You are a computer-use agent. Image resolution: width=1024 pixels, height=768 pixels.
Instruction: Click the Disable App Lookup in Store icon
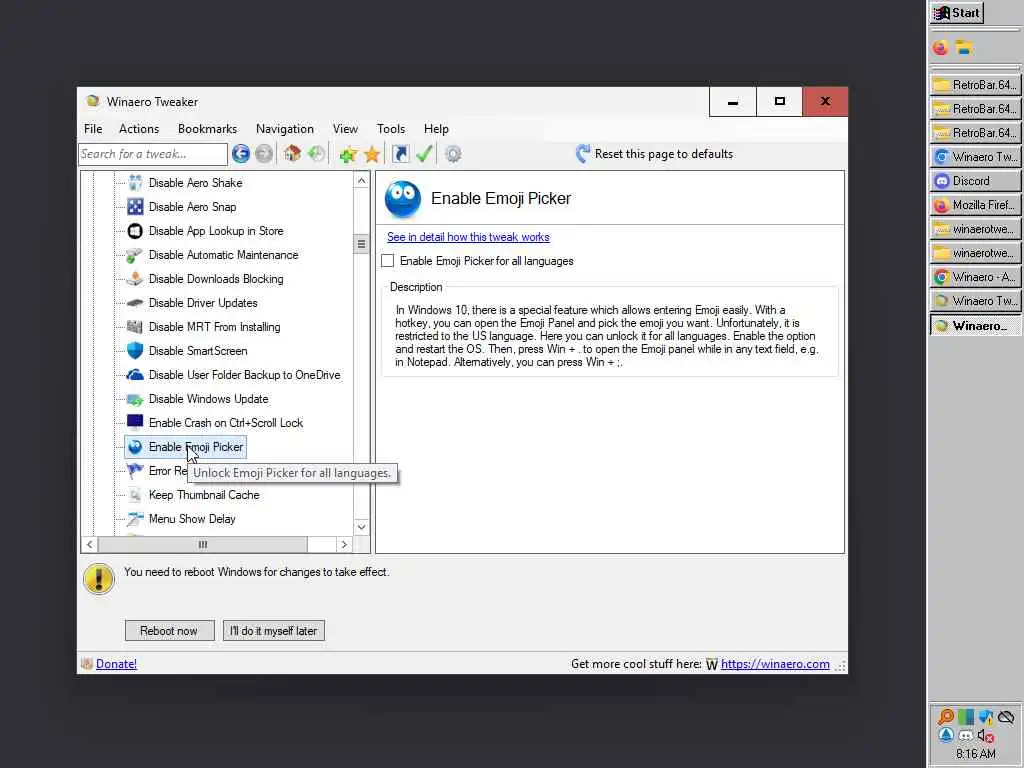pos(135,231)
